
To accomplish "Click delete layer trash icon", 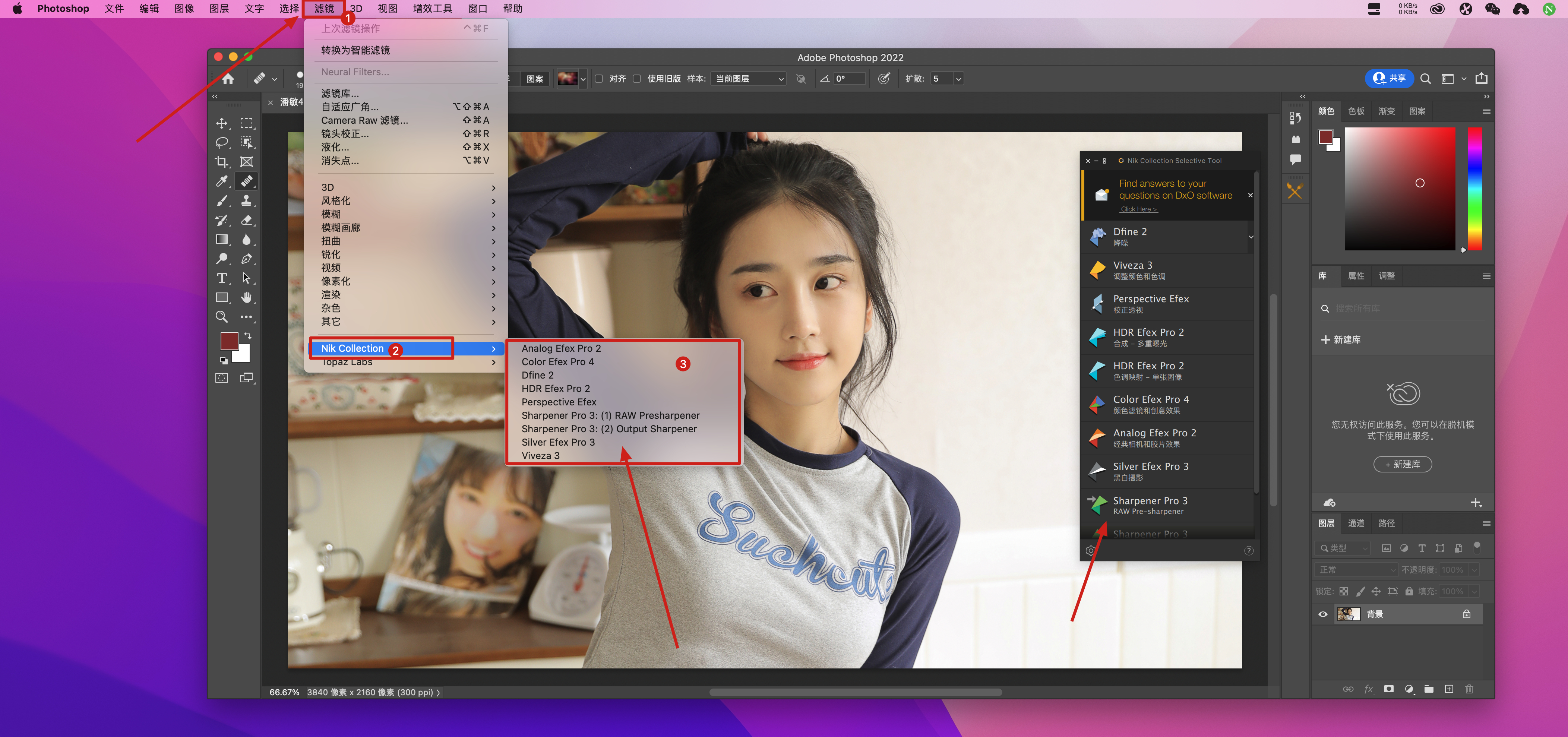I will [x=1469, y=689].
